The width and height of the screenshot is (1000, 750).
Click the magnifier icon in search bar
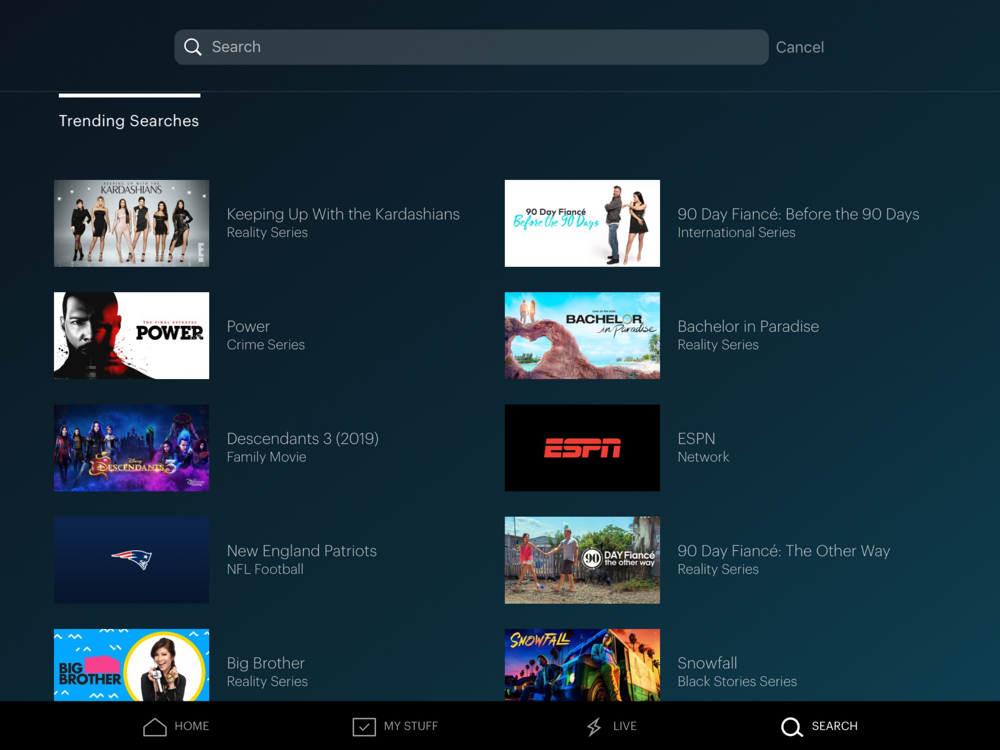click(193, 47)
